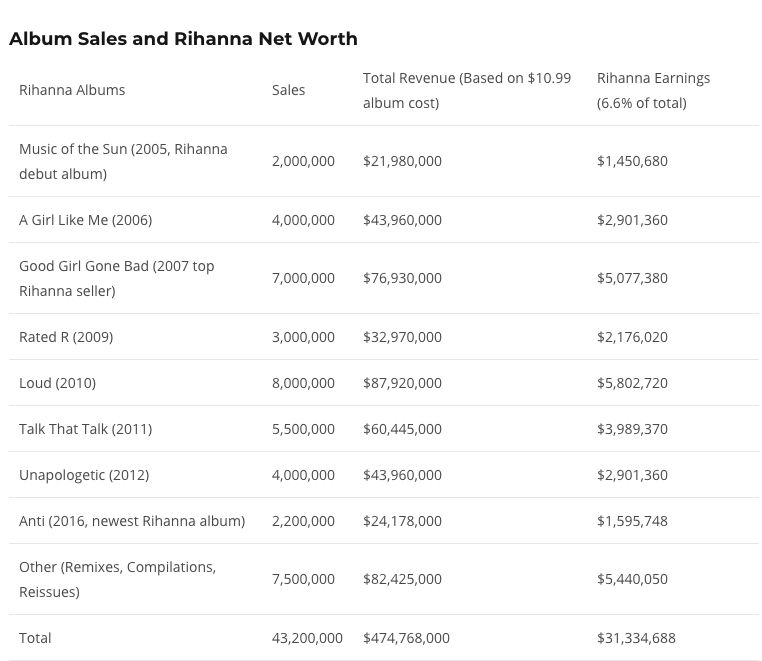This screenshot has width=762, height=661.
Task: Click the 'Loud (2010)' album name
Action: (57, 383)
